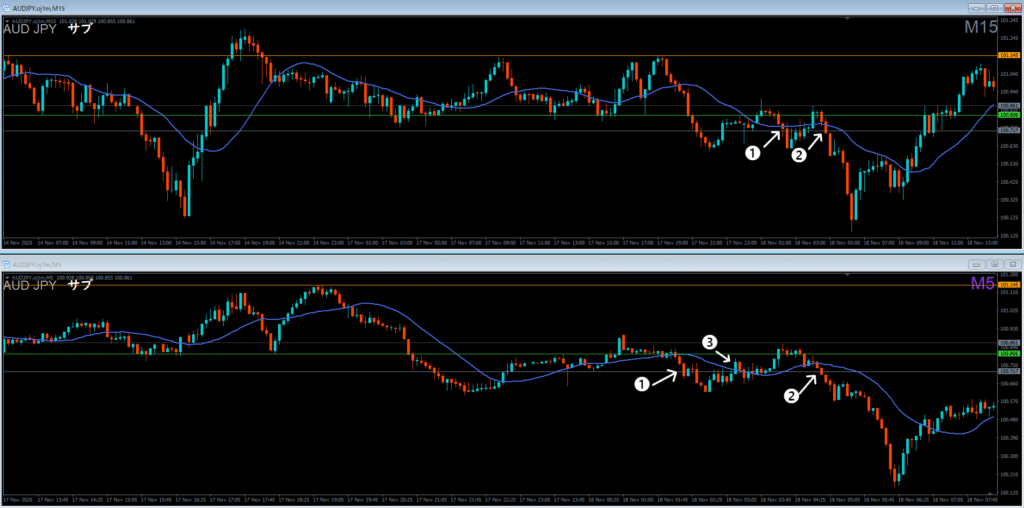
Task: Click the 100.757 gray price tag in M15 chart
Action: point(1010,130)
